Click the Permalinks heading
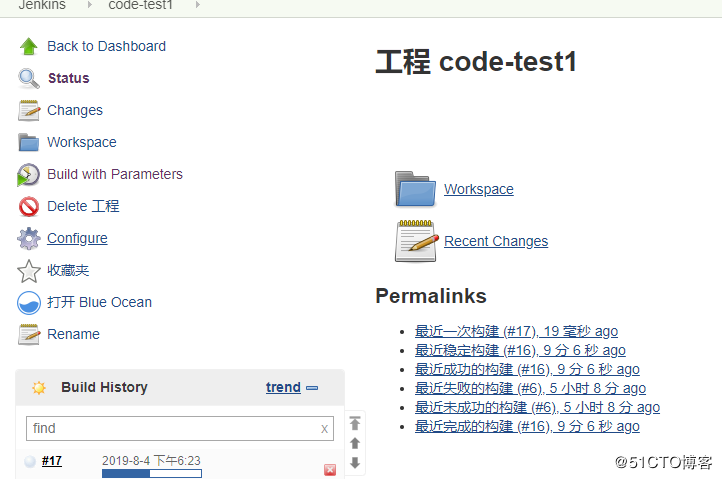The image size is (722, 479). coord(431,296)
